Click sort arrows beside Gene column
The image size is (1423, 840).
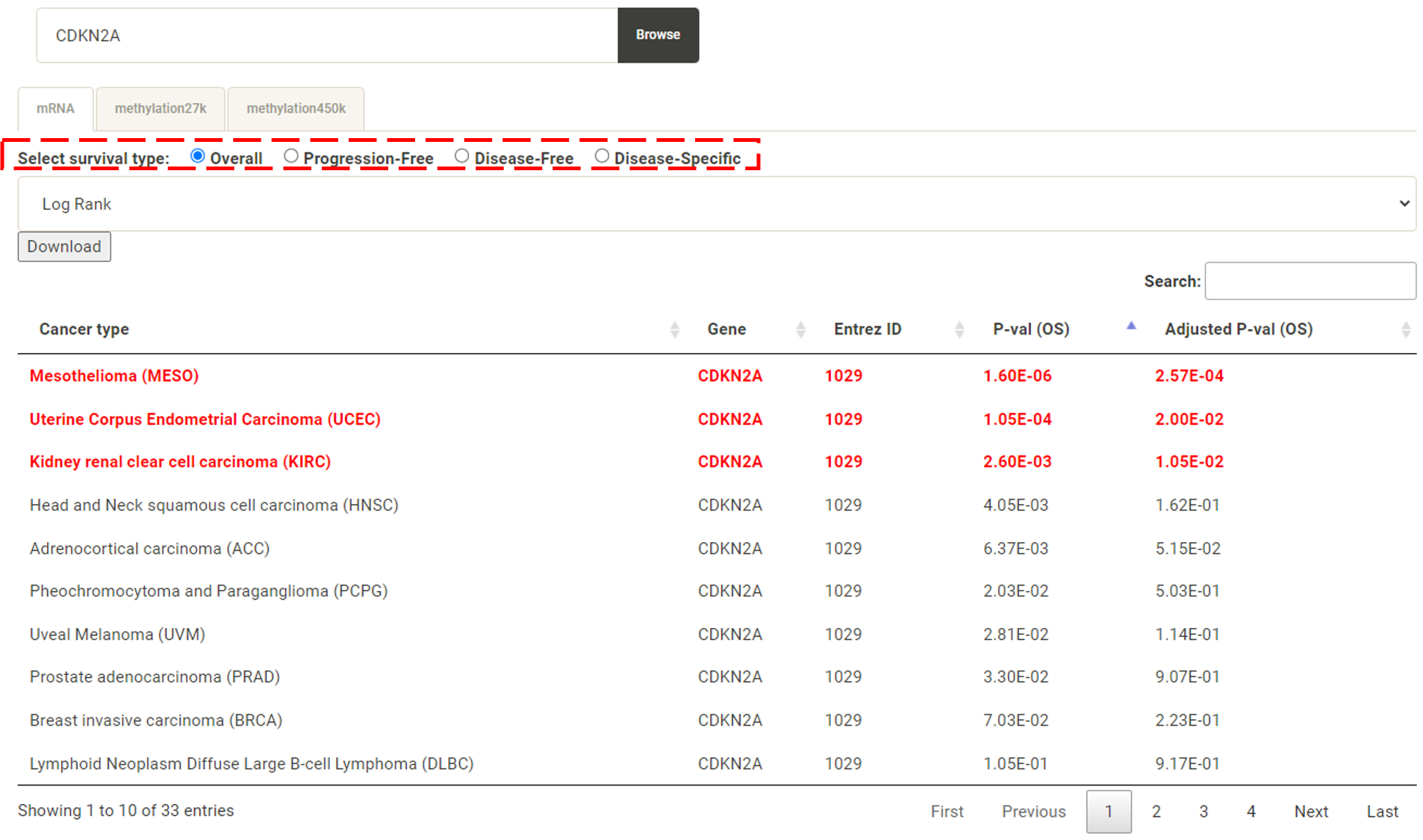click(800, 329)
